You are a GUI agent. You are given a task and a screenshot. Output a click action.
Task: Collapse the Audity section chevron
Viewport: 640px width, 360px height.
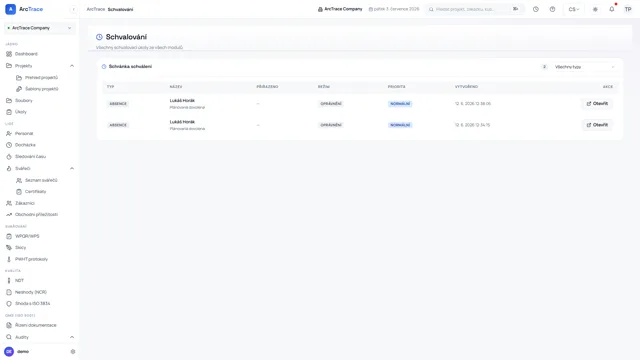[x=72, y=337]
